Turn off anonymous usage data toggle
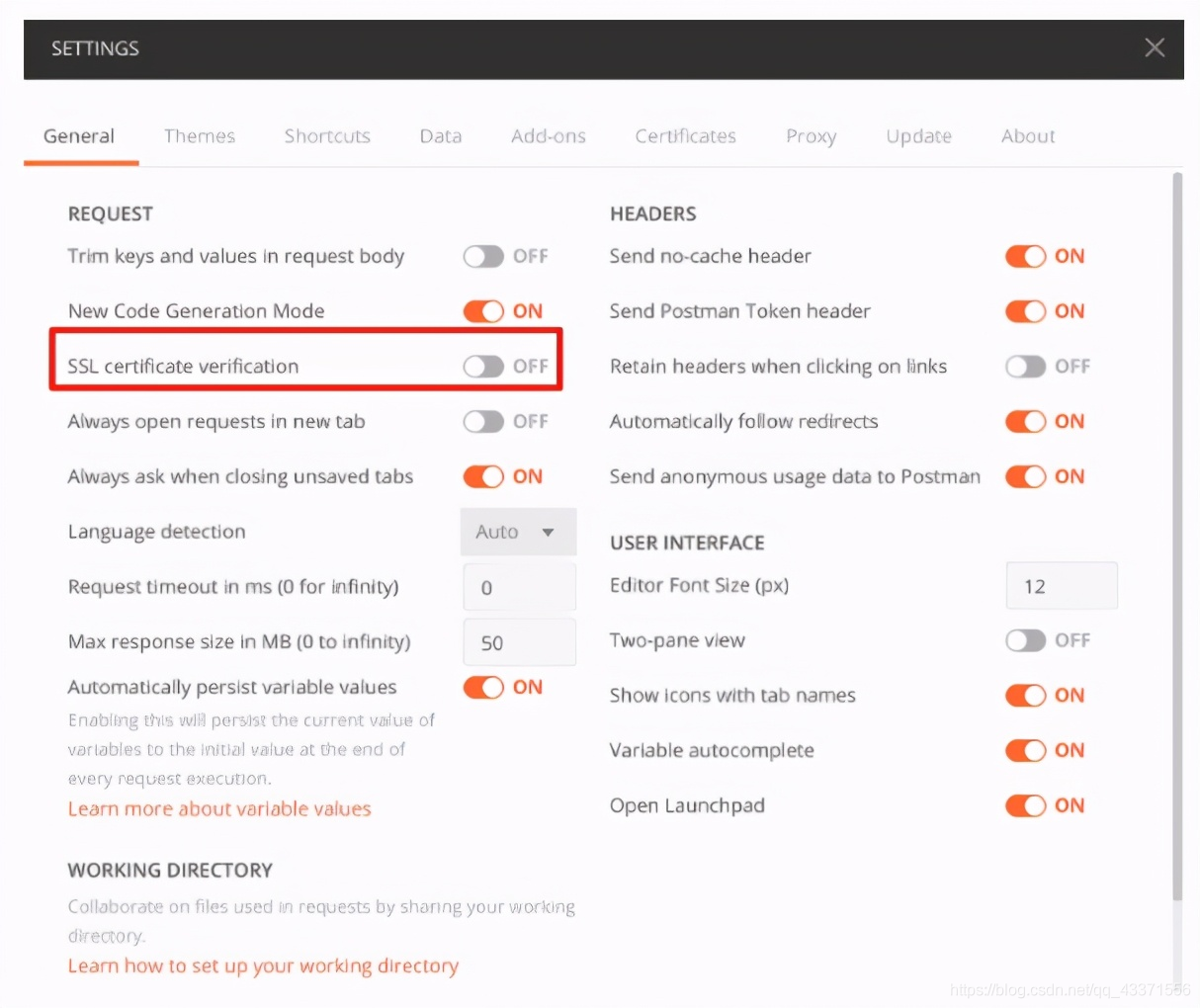The image size is (1200, 1008). [1025, 476]
